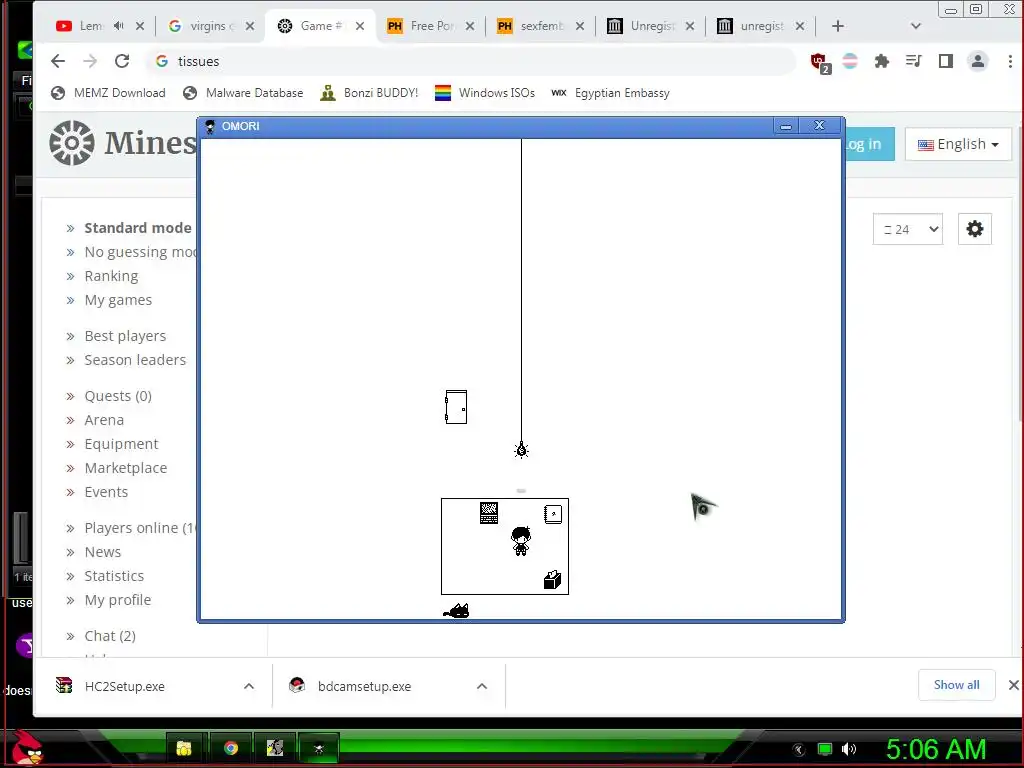This screenshot has height=768, width=1024.
Task: Click the tissue box in the room
Action: click(552, 579)
